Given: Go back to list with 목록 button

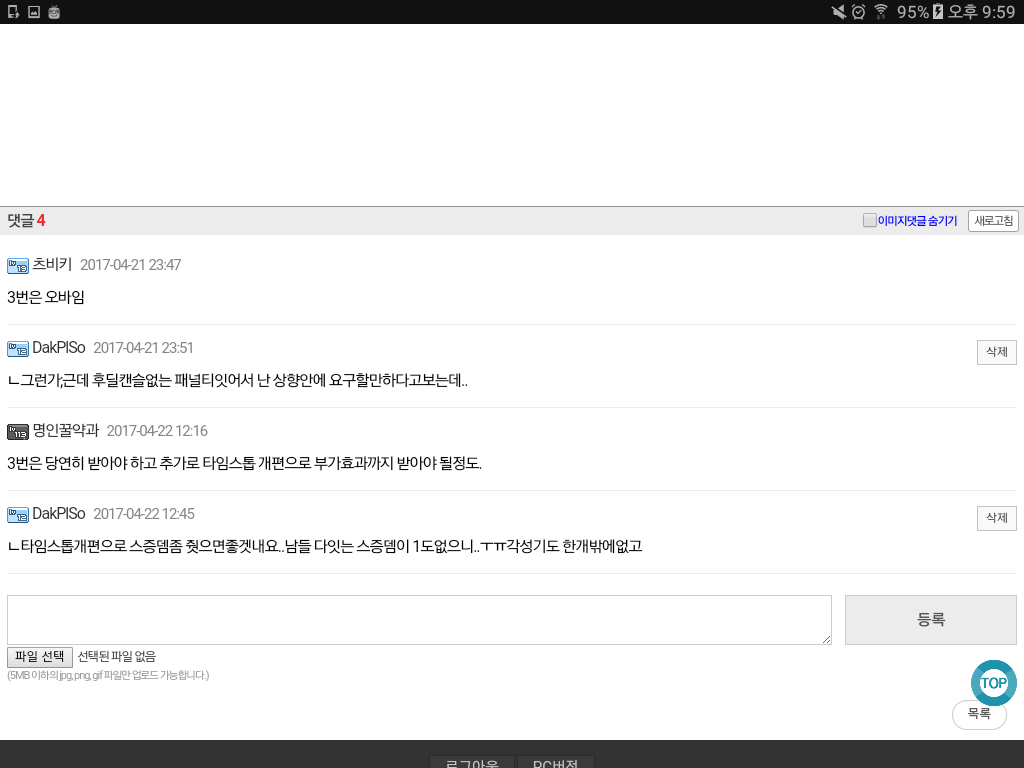Looking at the screenshot, I should pyautogui.click(x=978, y=714).
